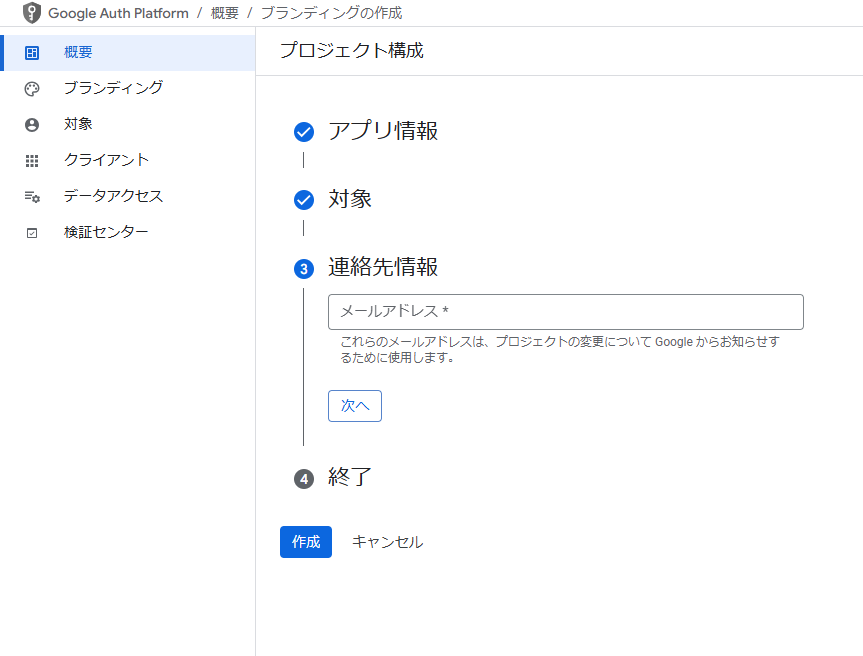Click the 概要 dashboard icon in sidebar
This screenshot has height=656, width=863.
(x=32, y=53)
